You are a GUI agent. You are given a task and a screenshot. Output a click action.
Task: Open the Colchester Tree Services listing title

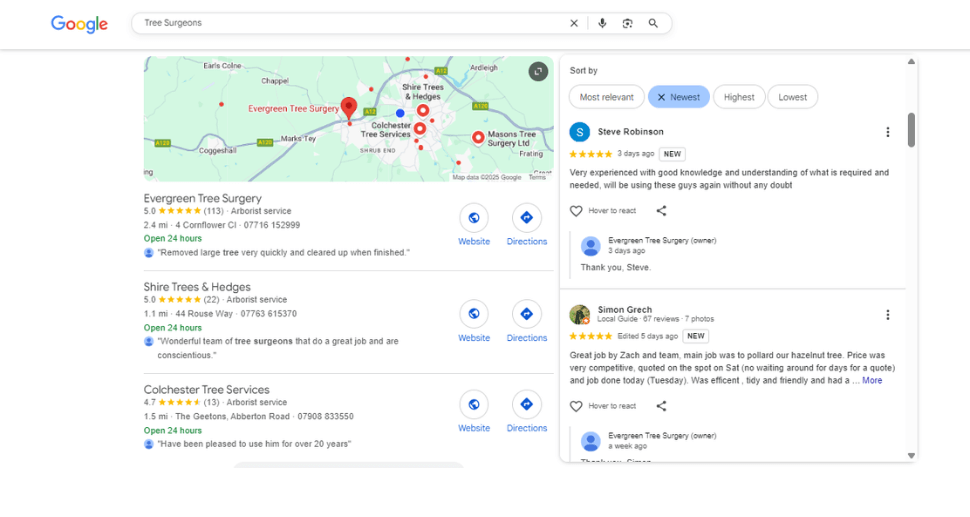pos(207,390)
